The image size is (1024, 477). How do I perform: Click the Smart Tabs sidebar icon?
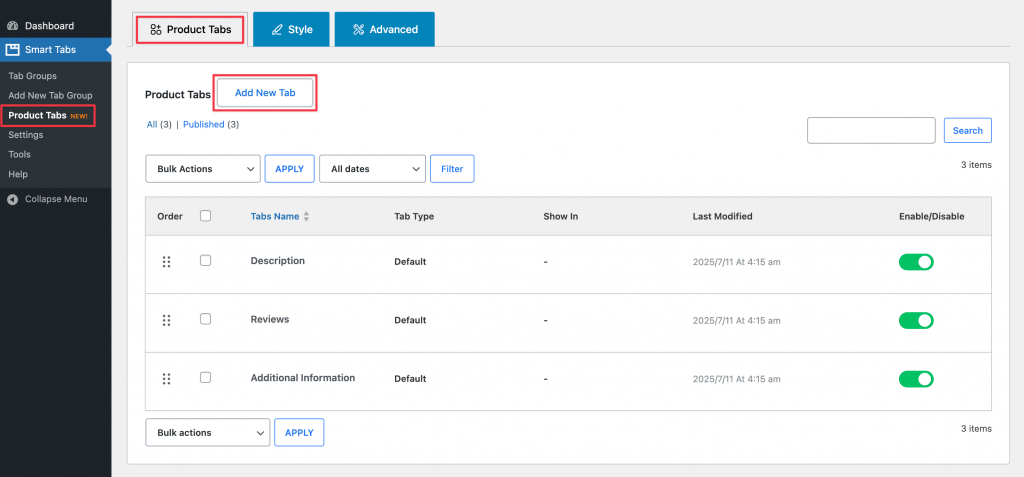(x=12, y=50)
